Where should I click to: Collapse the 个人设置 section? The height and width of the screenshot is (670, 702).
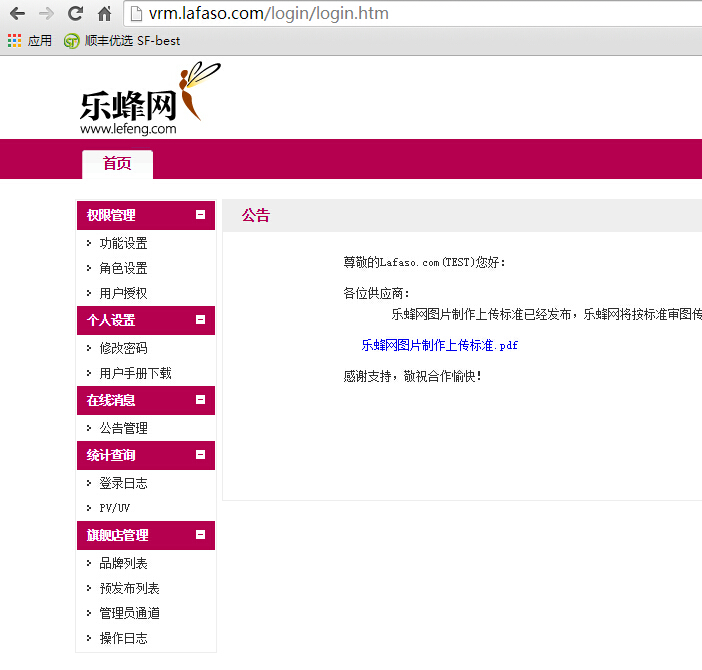point(201,320)
